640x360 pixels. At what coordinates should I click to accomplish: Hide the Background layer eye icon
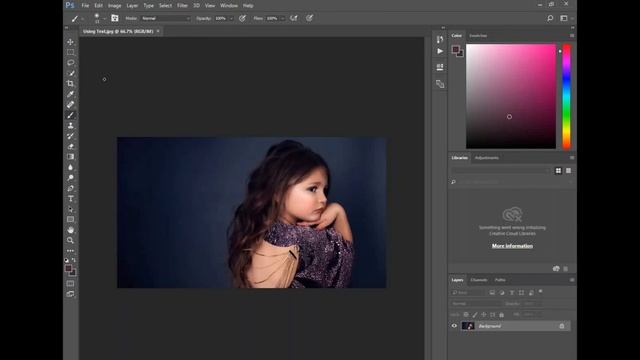click(454, 326)
